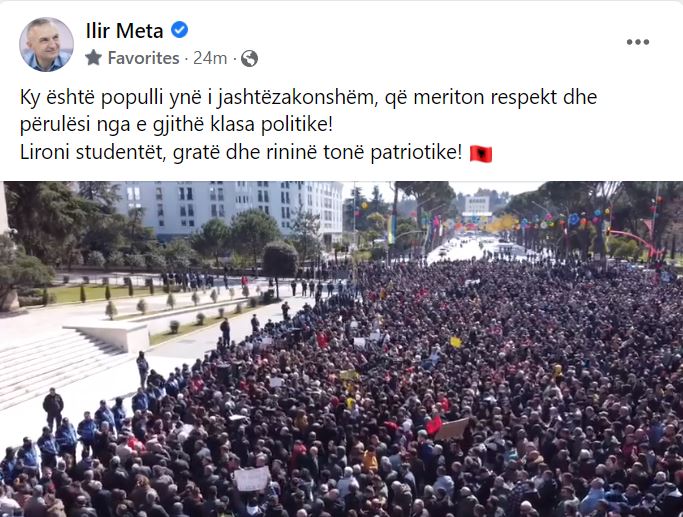Click the Favorites star icon
Viewport: 683px width, 517px height.
[94, 57]
